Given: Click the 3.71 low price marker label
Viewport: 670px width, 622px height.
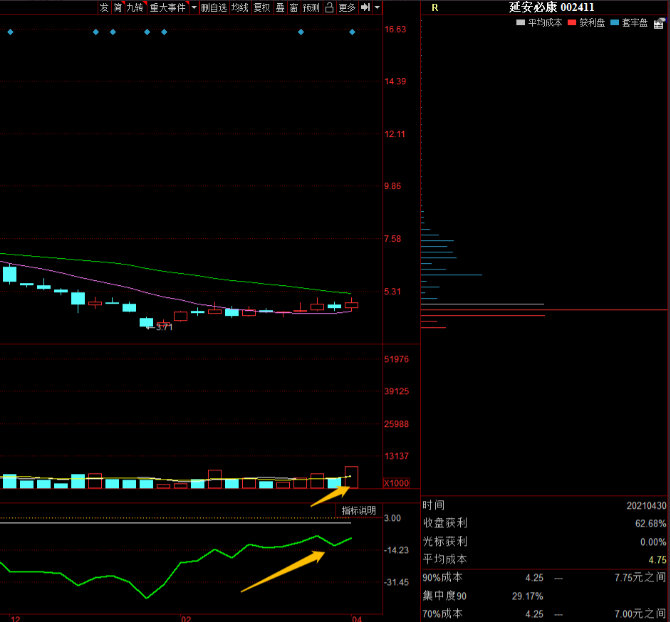Looking at the screenshot, I should point(164,327).
